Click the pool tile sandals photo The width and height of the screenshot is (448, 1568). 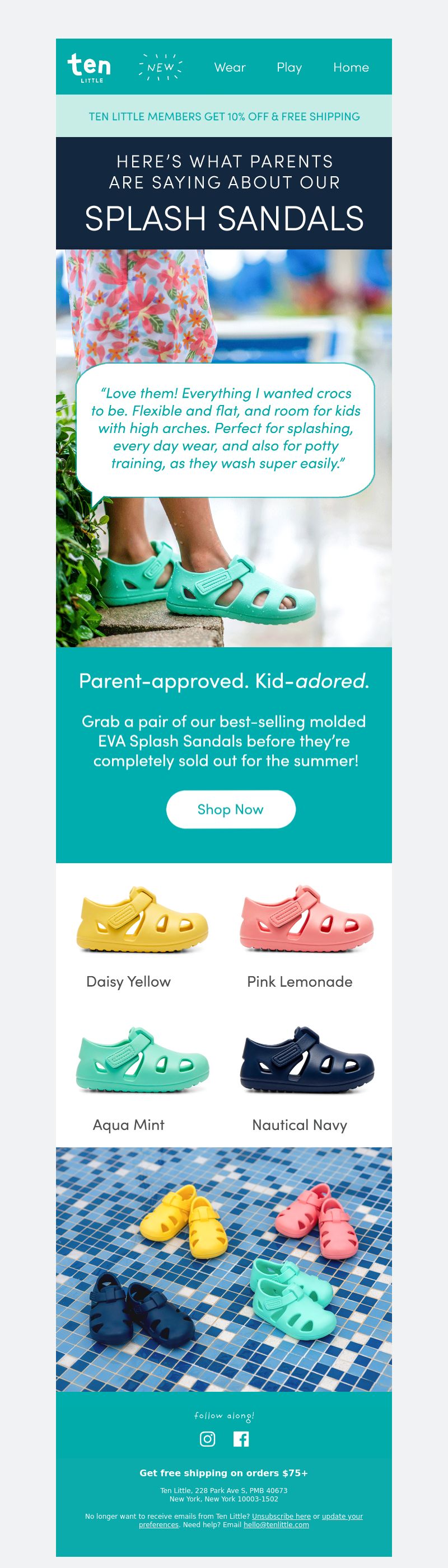223,1269
